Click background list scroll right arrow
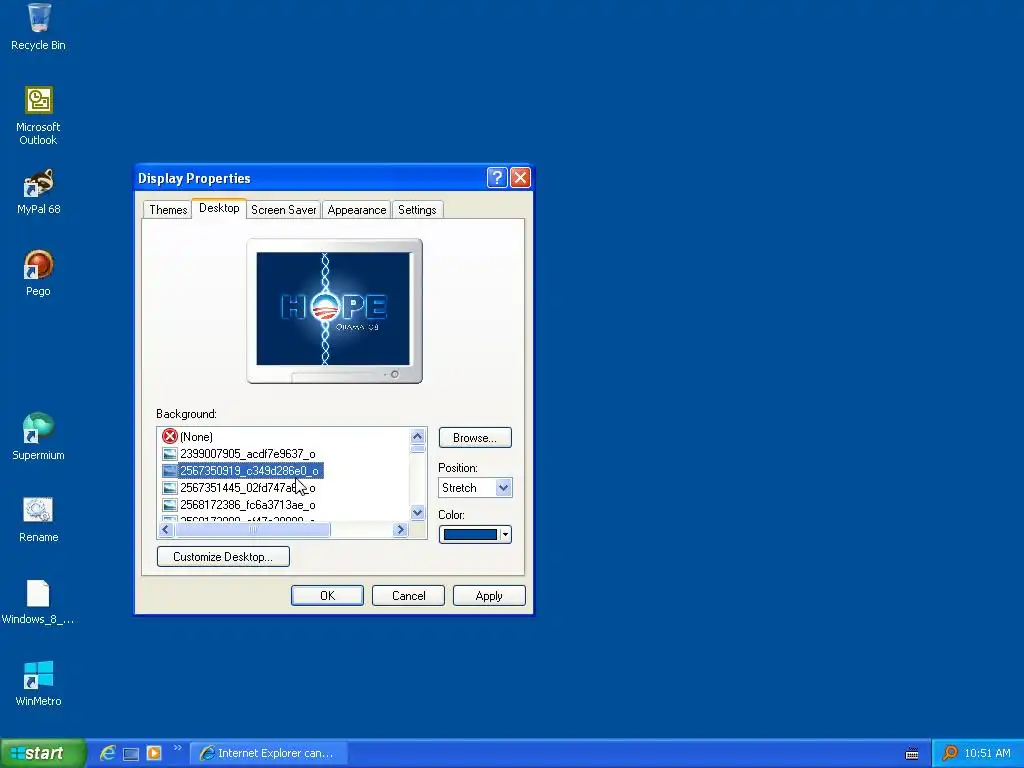The height and width of the screenshot is (768, 1024). click(400, 530)
